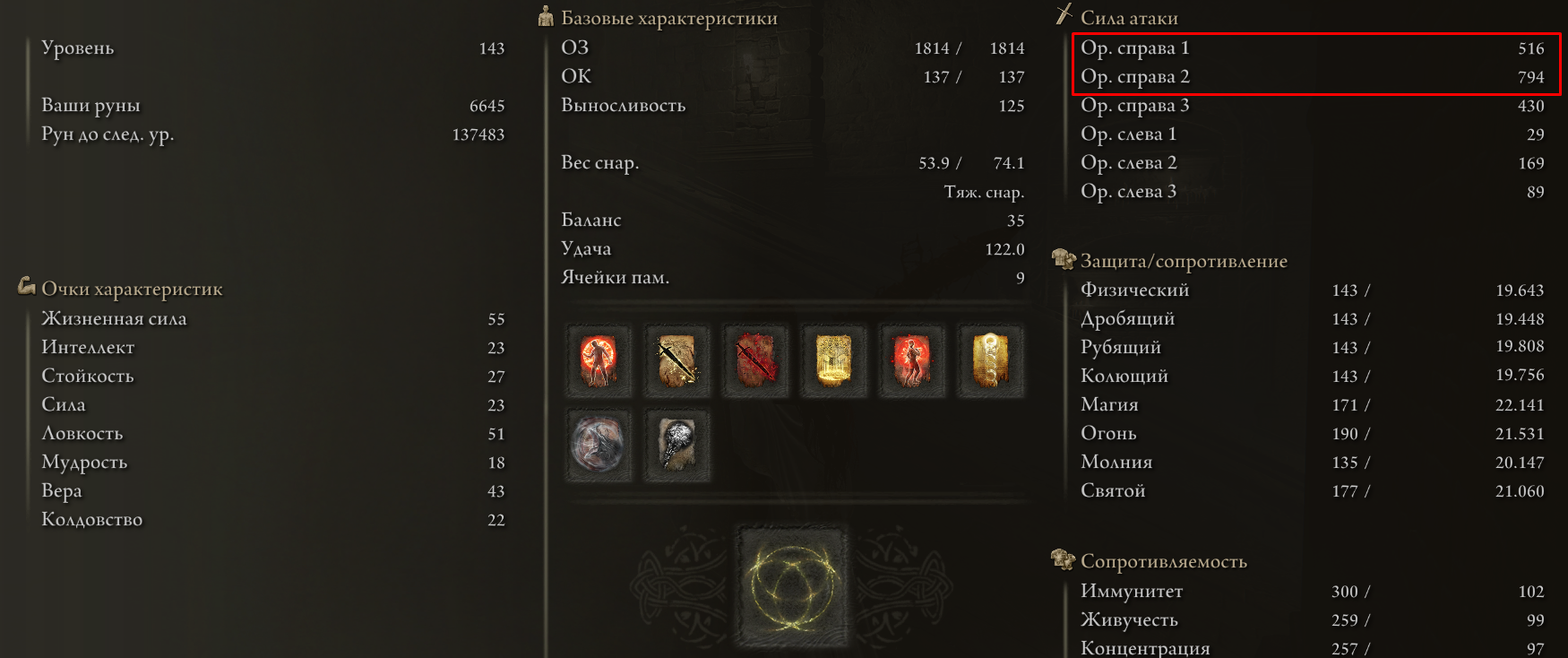Click the first red flaming body icon

pyautogui.click(x=599, y=360)
